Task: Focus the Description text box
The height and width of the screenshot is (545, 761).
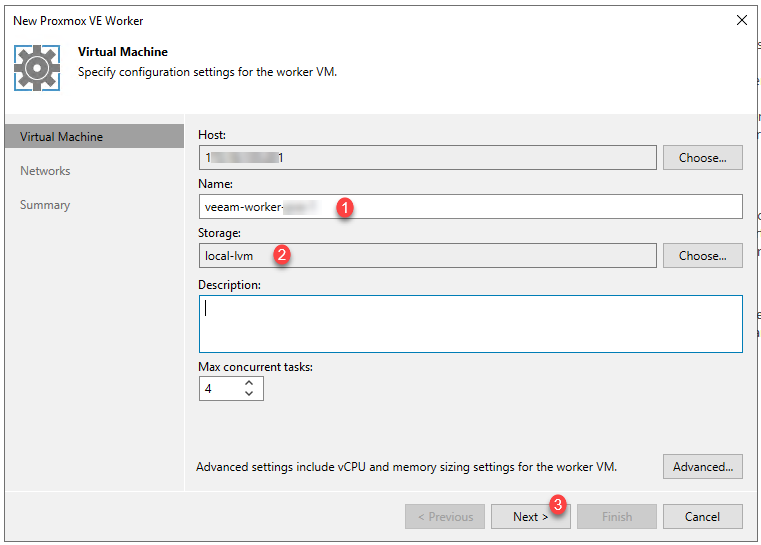Action: 470,324
